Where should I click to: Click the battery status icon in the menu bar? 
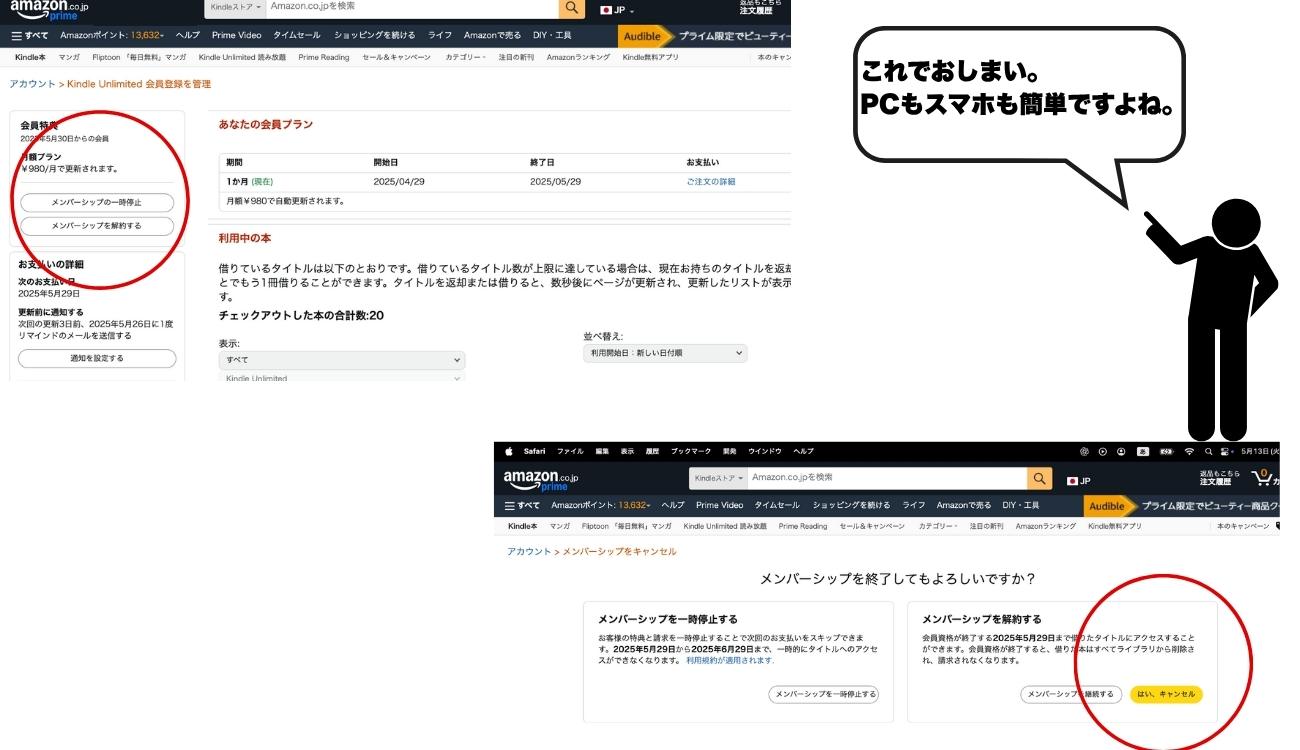tap(1165, 451)
